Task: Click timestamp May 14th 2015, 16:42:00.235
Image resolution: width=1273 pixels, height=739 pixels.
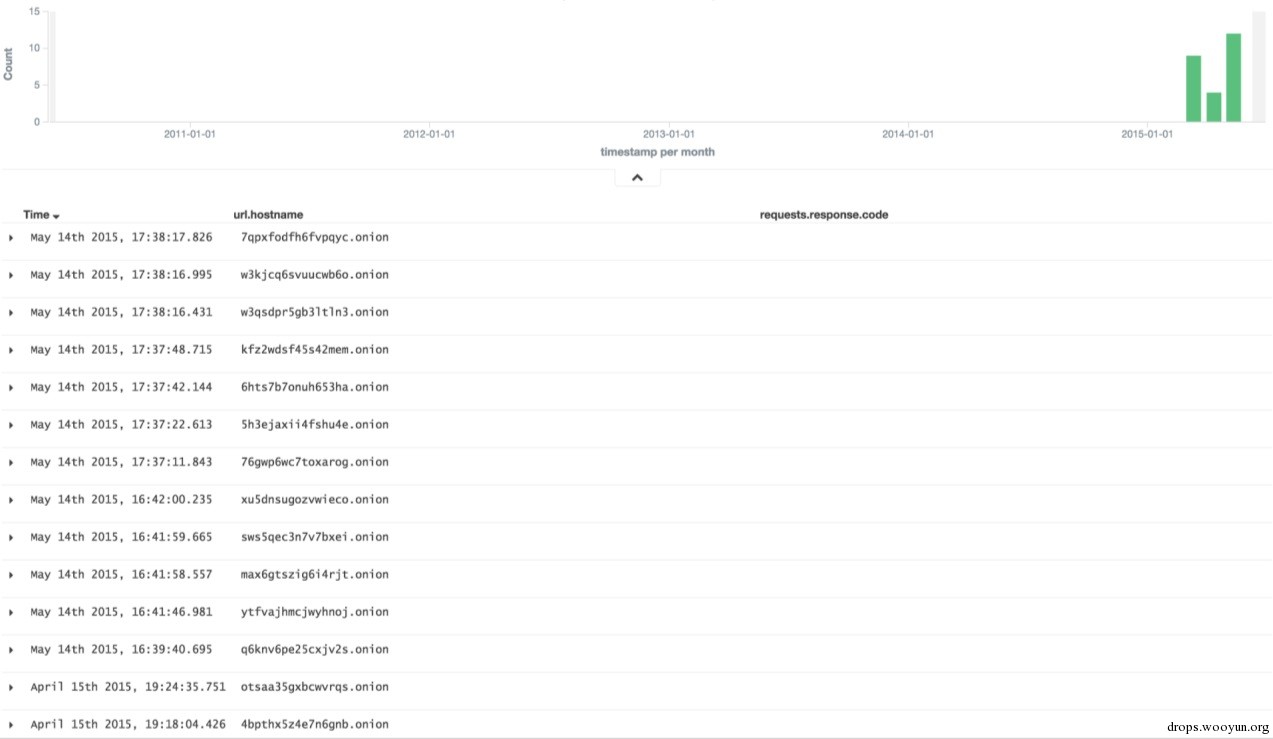Action: pyautogui.click(x=121, y=499)
